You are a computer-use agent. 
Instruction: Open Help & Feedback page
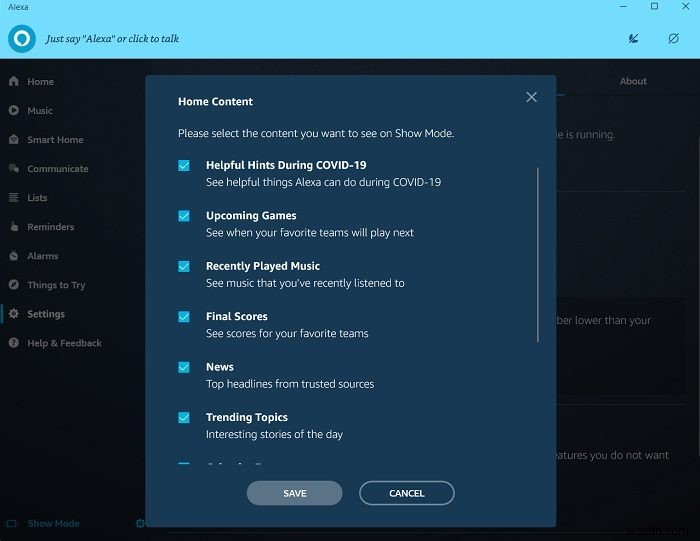click(64, 343)
